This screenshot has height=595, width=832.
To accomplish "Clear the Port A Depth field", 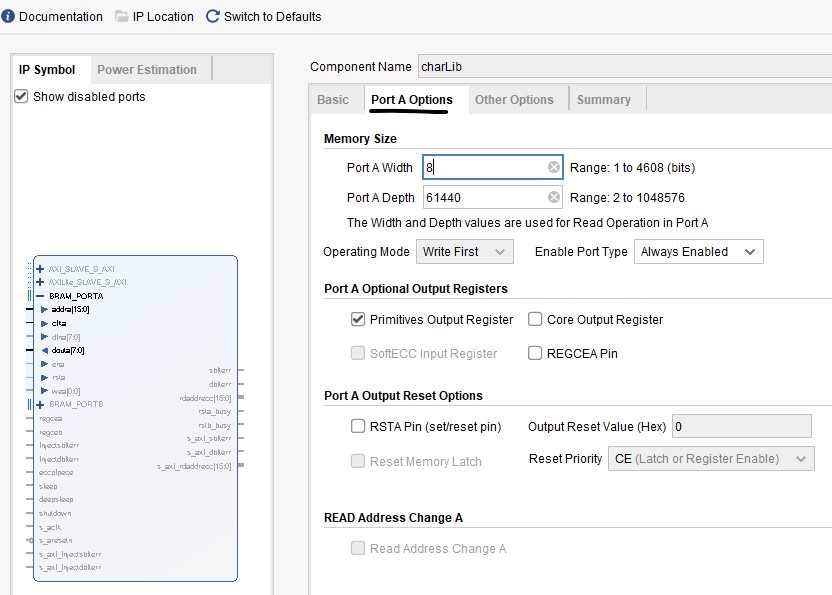I will tap(554, 197).
